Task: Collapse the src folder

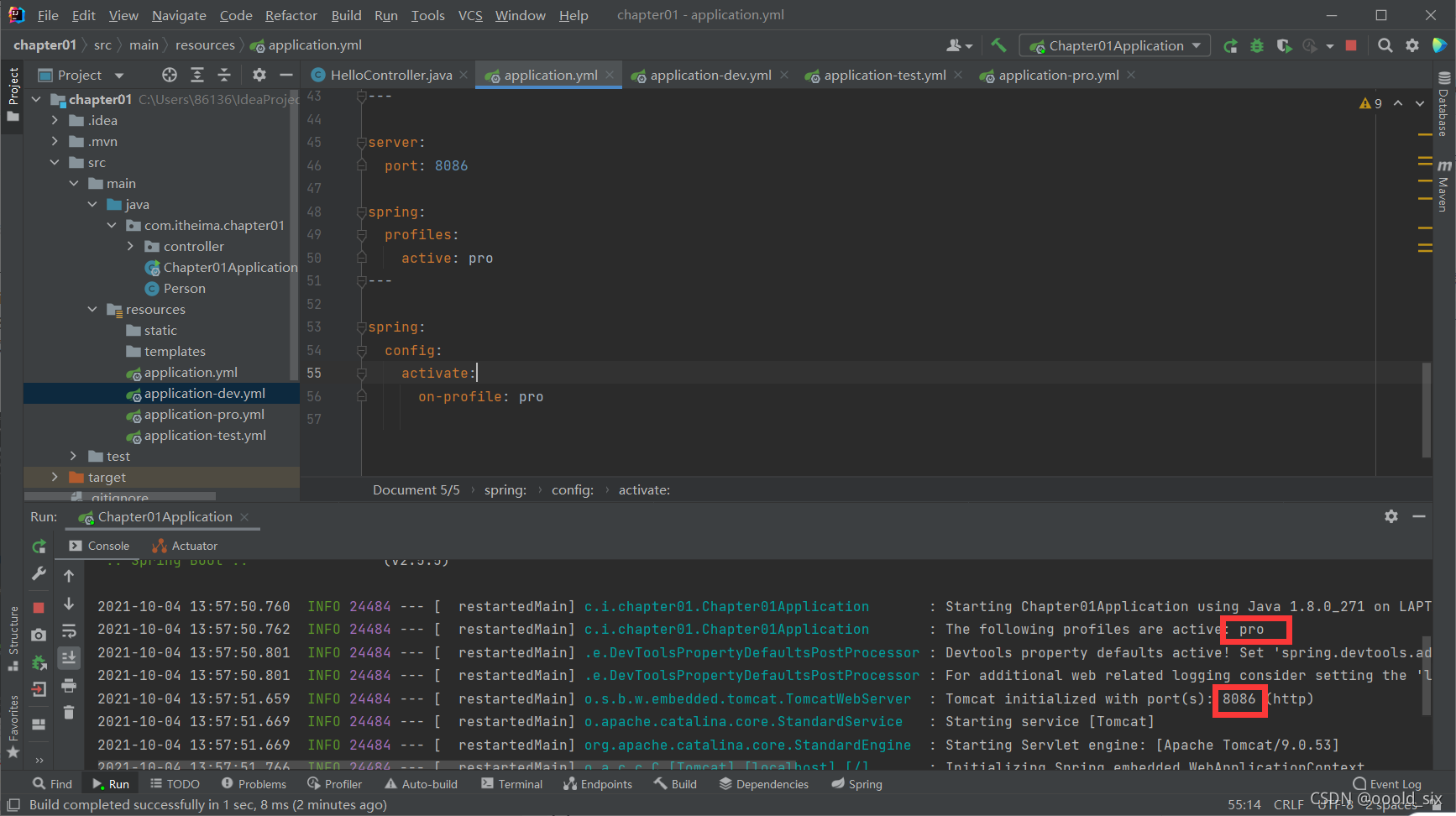Action: coord(55,162)
